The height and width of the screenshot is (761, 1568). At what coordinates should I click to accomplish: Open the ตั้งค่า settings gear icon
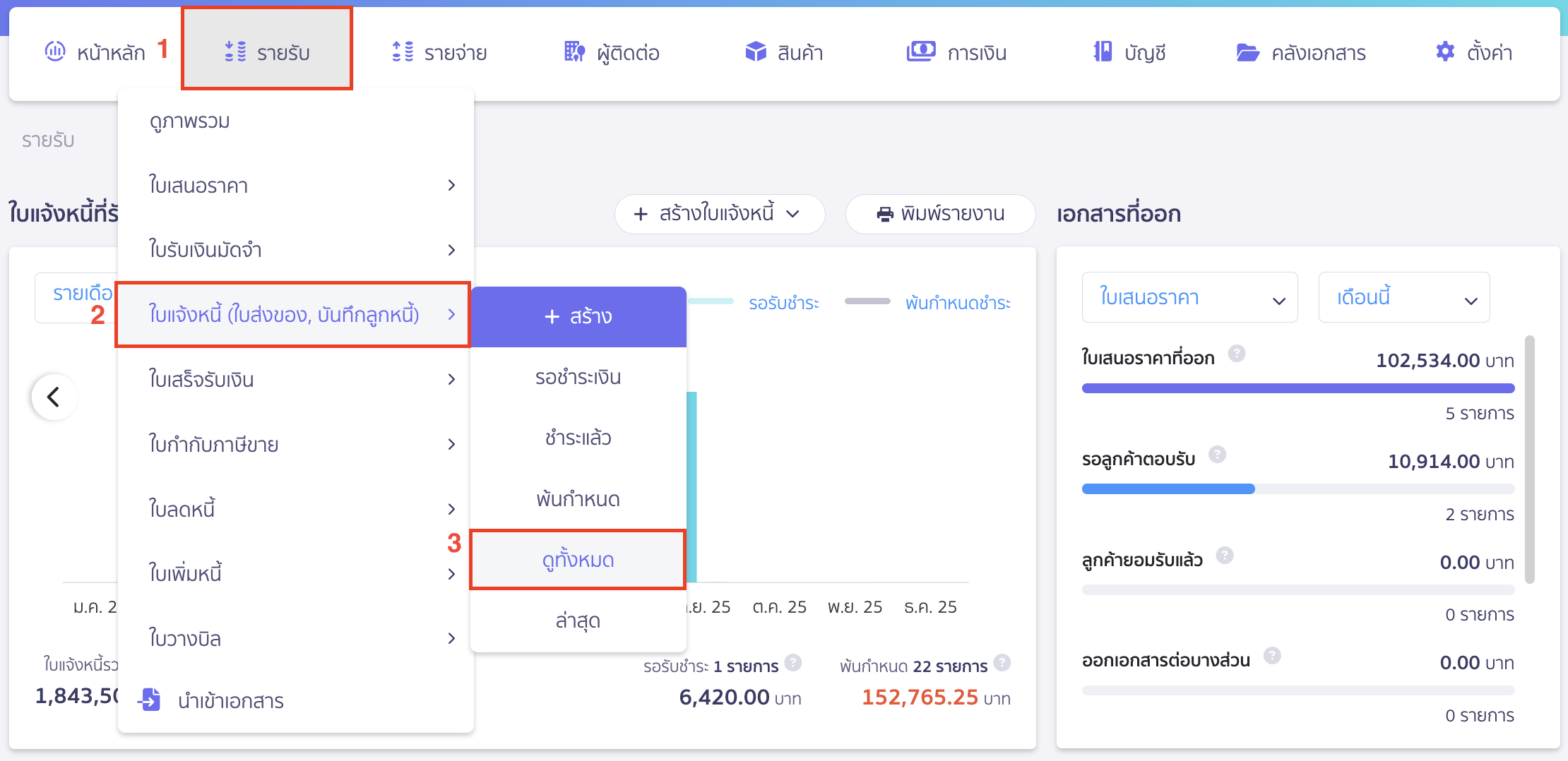point(1444,52)
